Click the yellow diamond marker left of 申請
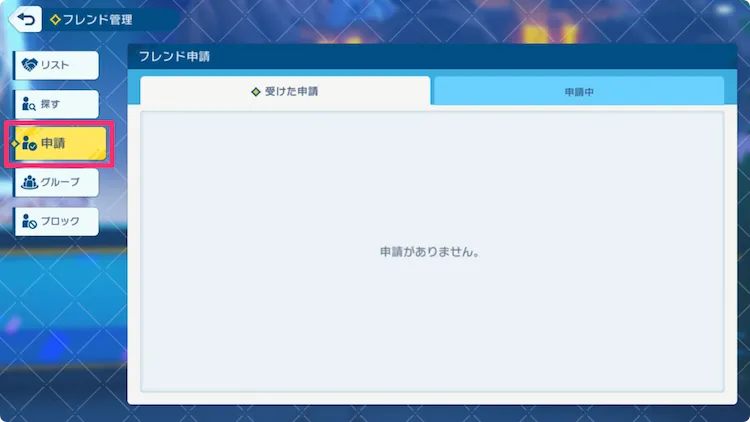This screenshot has width=750, height=422. pyautogui.click(x=13, y=144)
